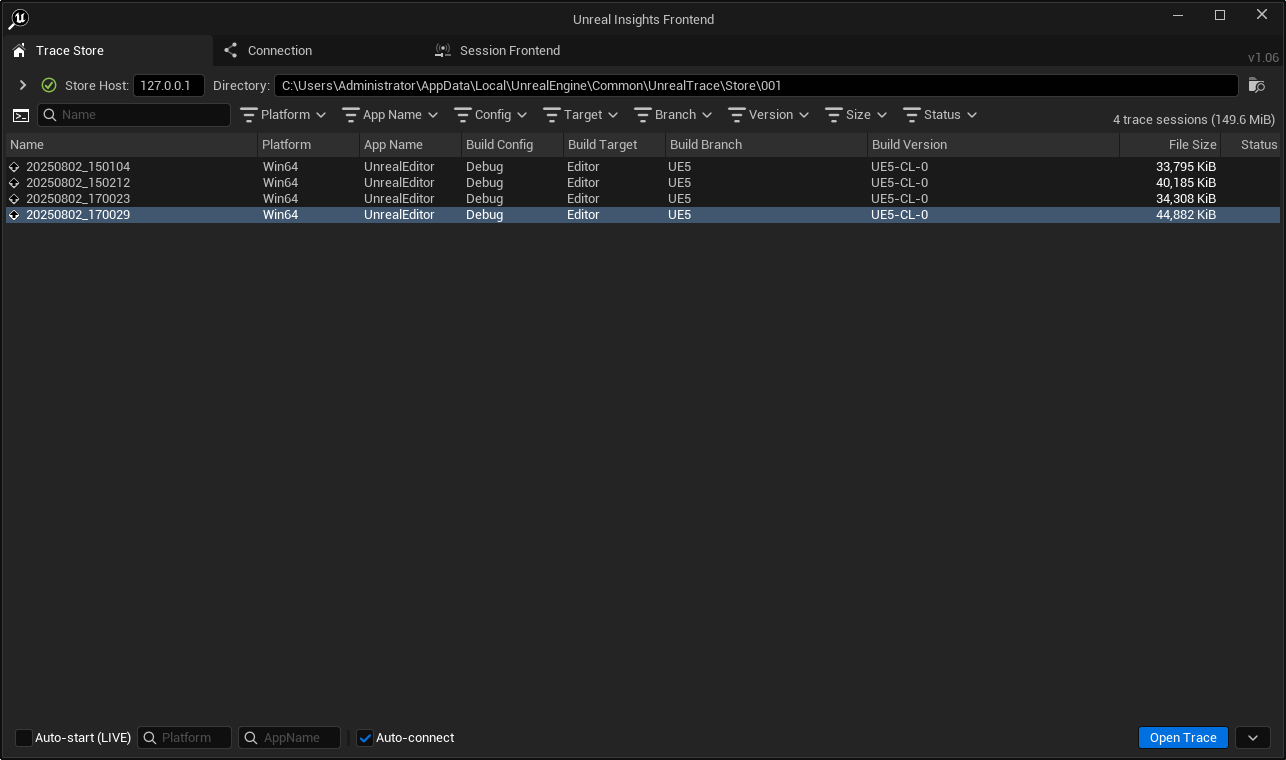
Task: Open the dropdown arrow next to Open Trace
Action: 1253,738
